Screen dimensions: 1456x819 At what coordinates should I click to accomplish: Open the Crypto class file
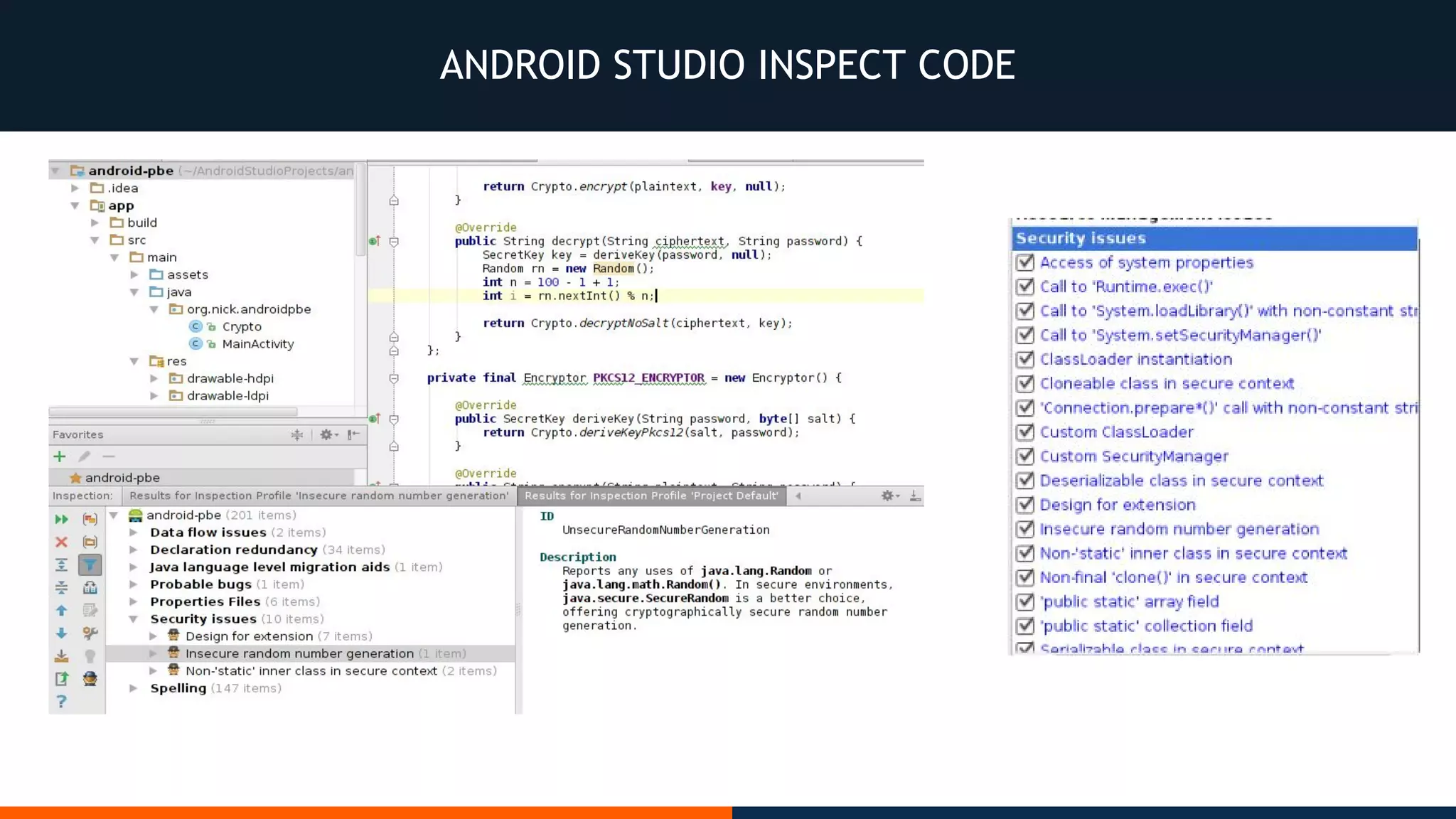click(242, 326)
